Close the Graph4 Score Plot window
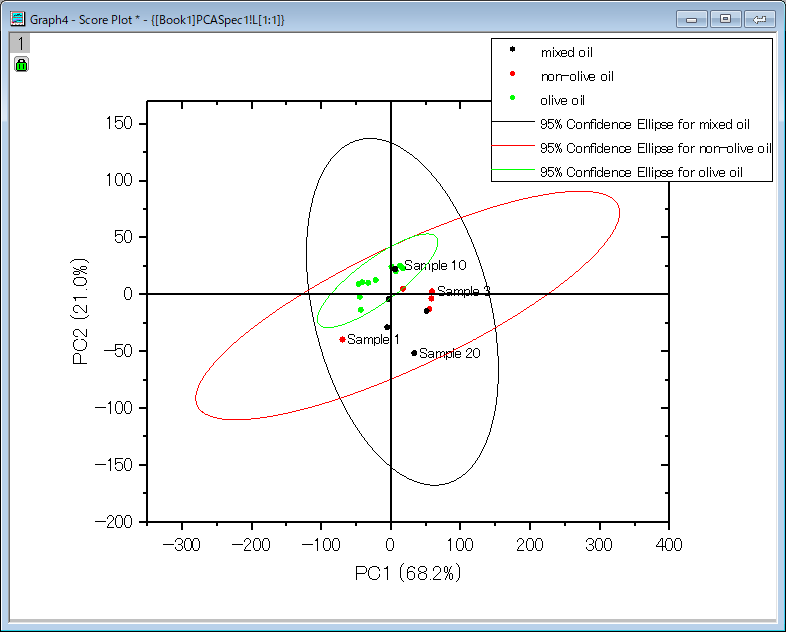786x632 pixels. click(x=759, y=20)
